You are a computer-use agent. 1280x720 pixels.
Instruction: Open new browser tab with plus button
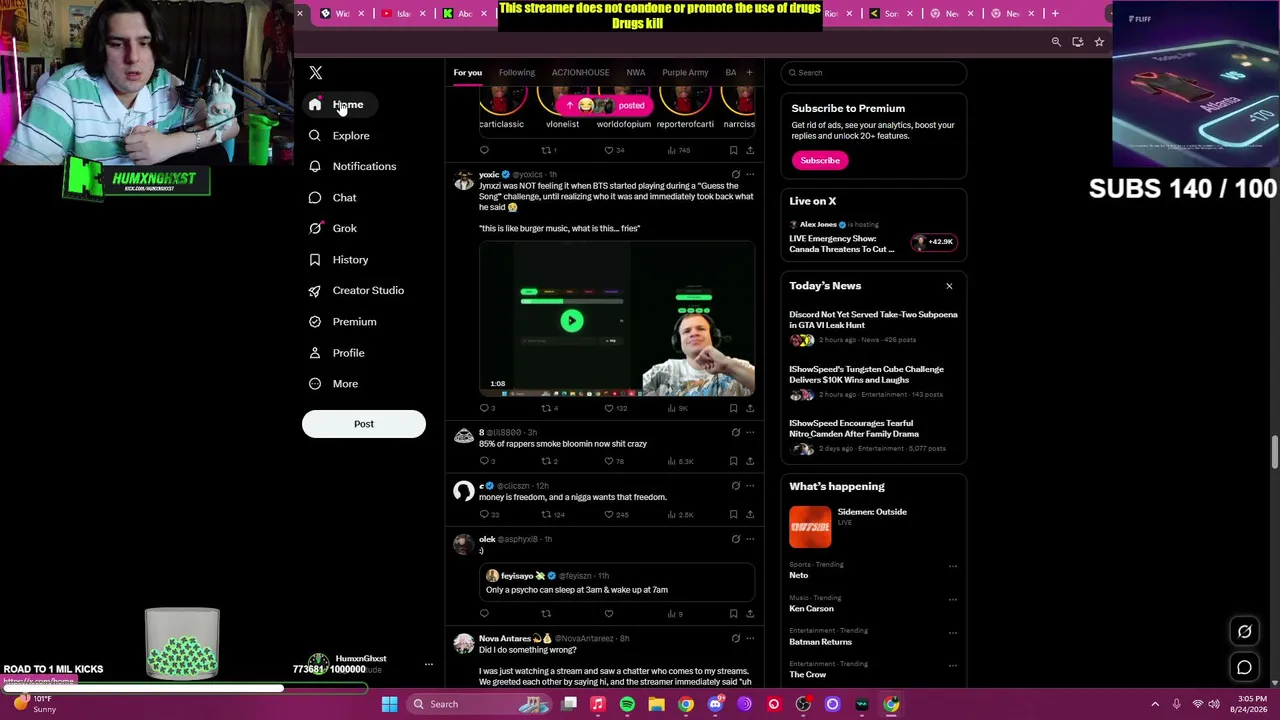[x=1055, y=13]
